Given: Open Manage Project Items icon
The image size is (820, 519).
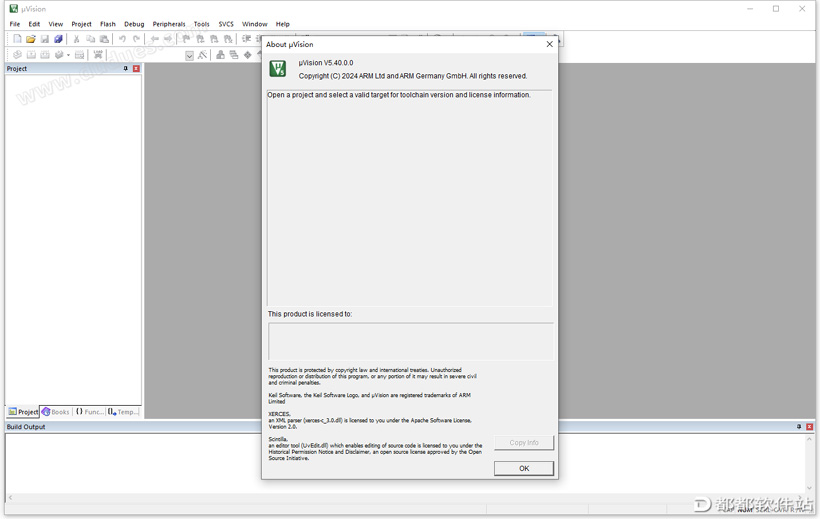Looking at the screenshot, I should tap(221, 54).
